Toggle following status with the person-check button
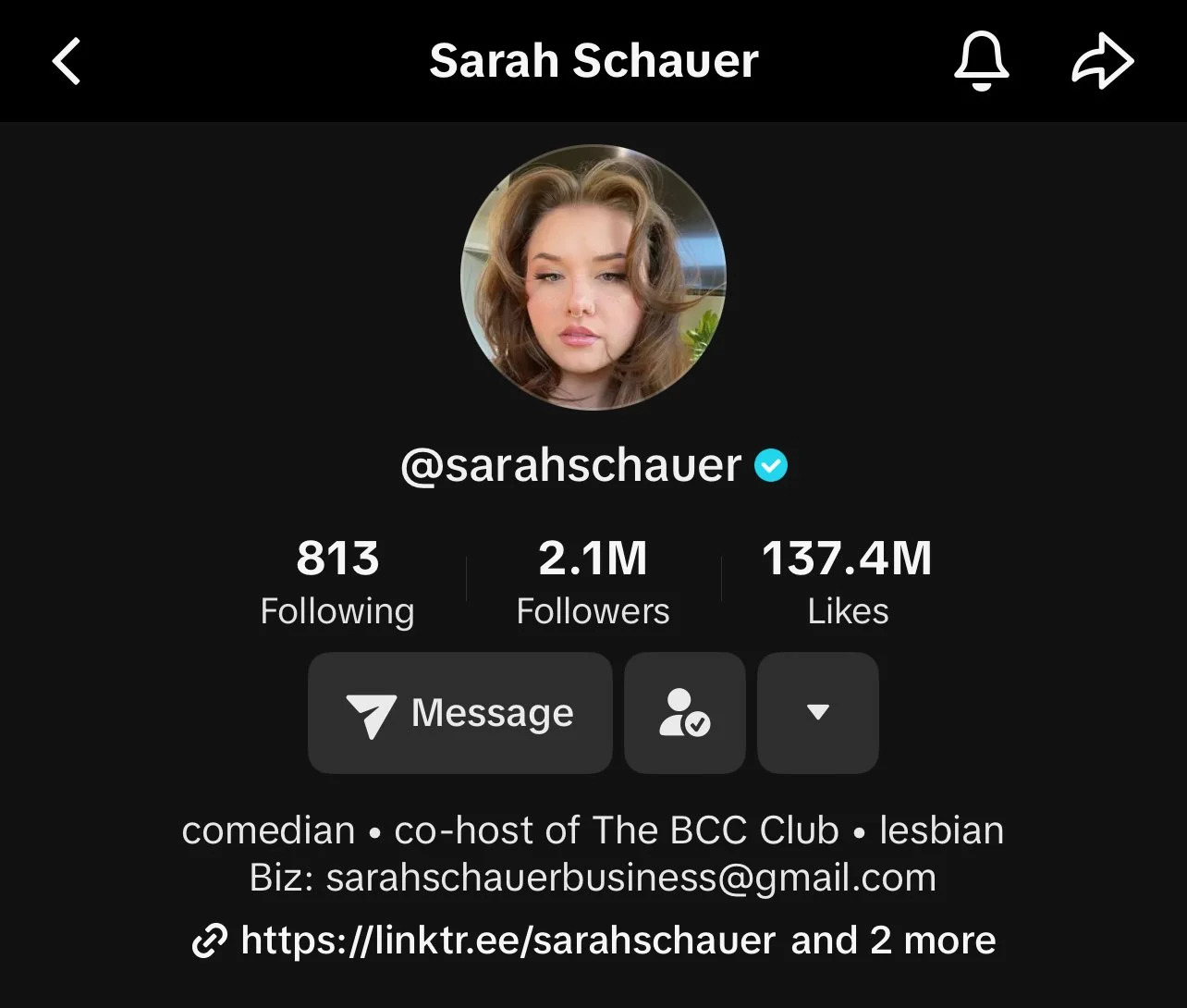Viewport: 1187px width, 1008px height. pyautogui.click(x=685, y=712)
